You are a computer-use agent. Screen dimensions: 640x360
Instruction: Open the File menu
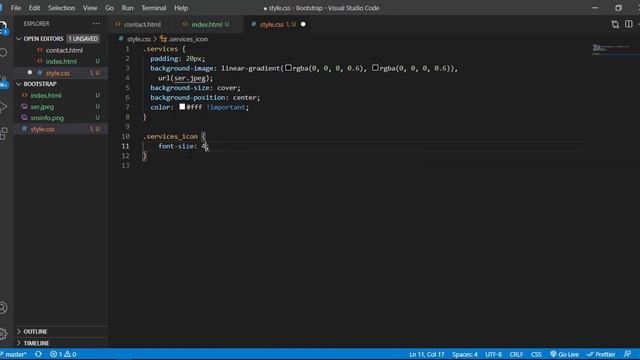pos(16,8)
